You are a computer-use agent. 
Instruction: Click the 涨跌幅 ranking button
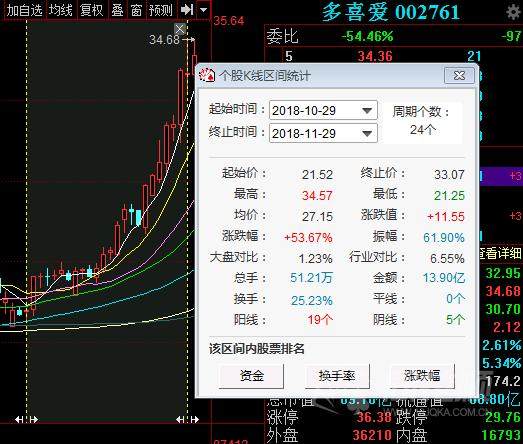pyautogui.click(x=422, y=376)
